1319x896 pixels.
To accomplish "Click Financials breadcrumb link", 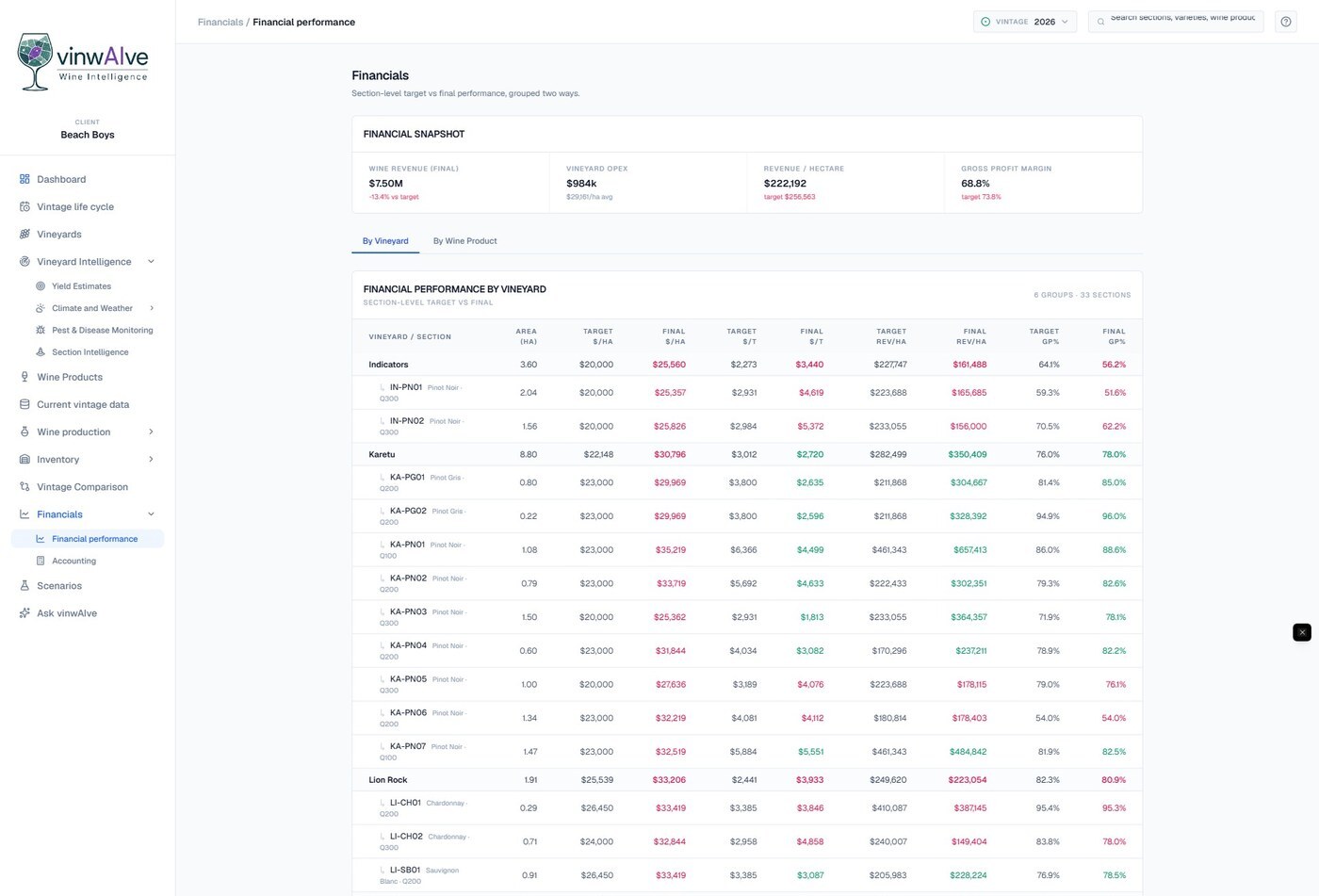I will pos(220,22).
